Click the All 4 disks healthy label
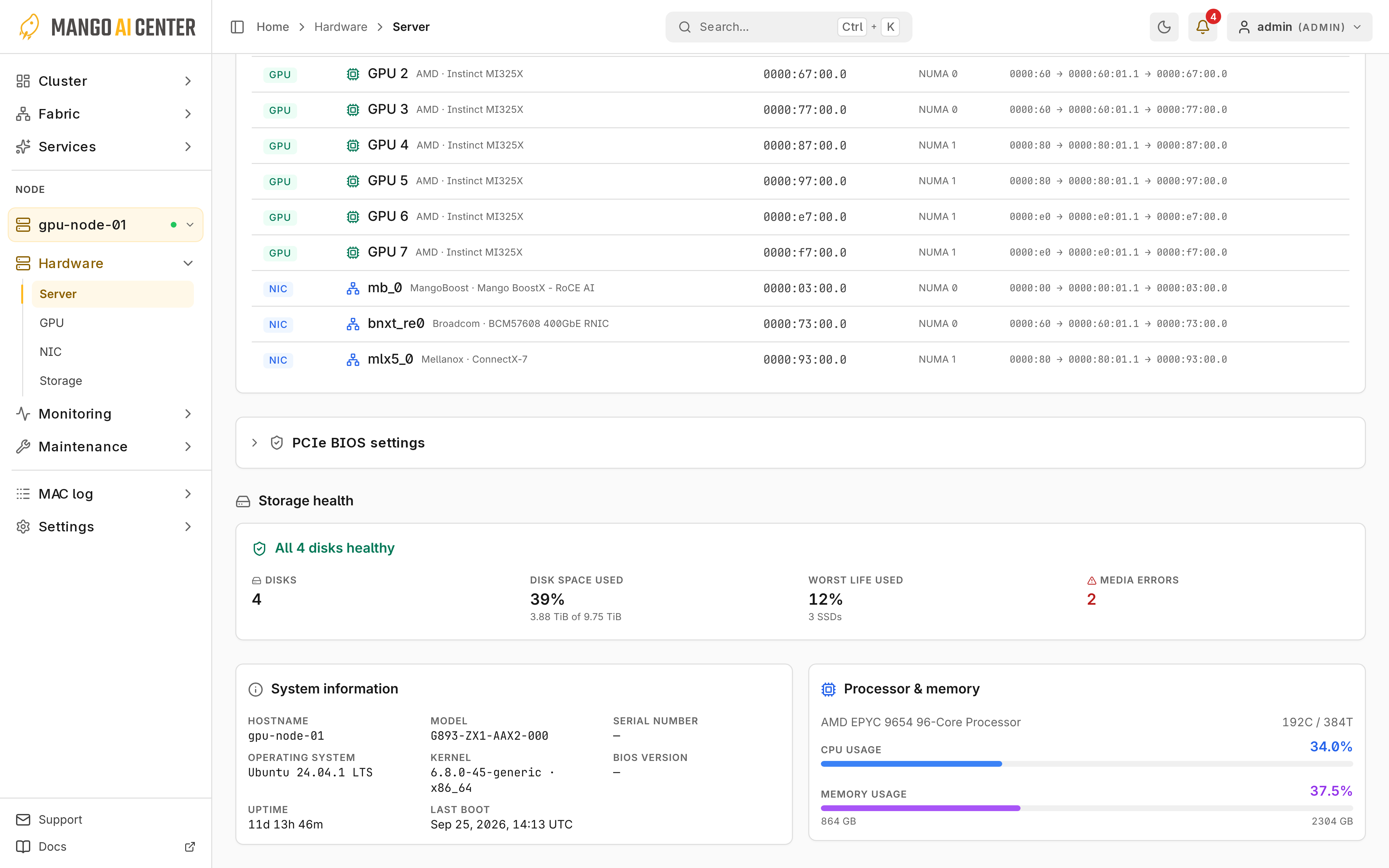This screenshot has height=868, width=1389. (x=335, y=548)
